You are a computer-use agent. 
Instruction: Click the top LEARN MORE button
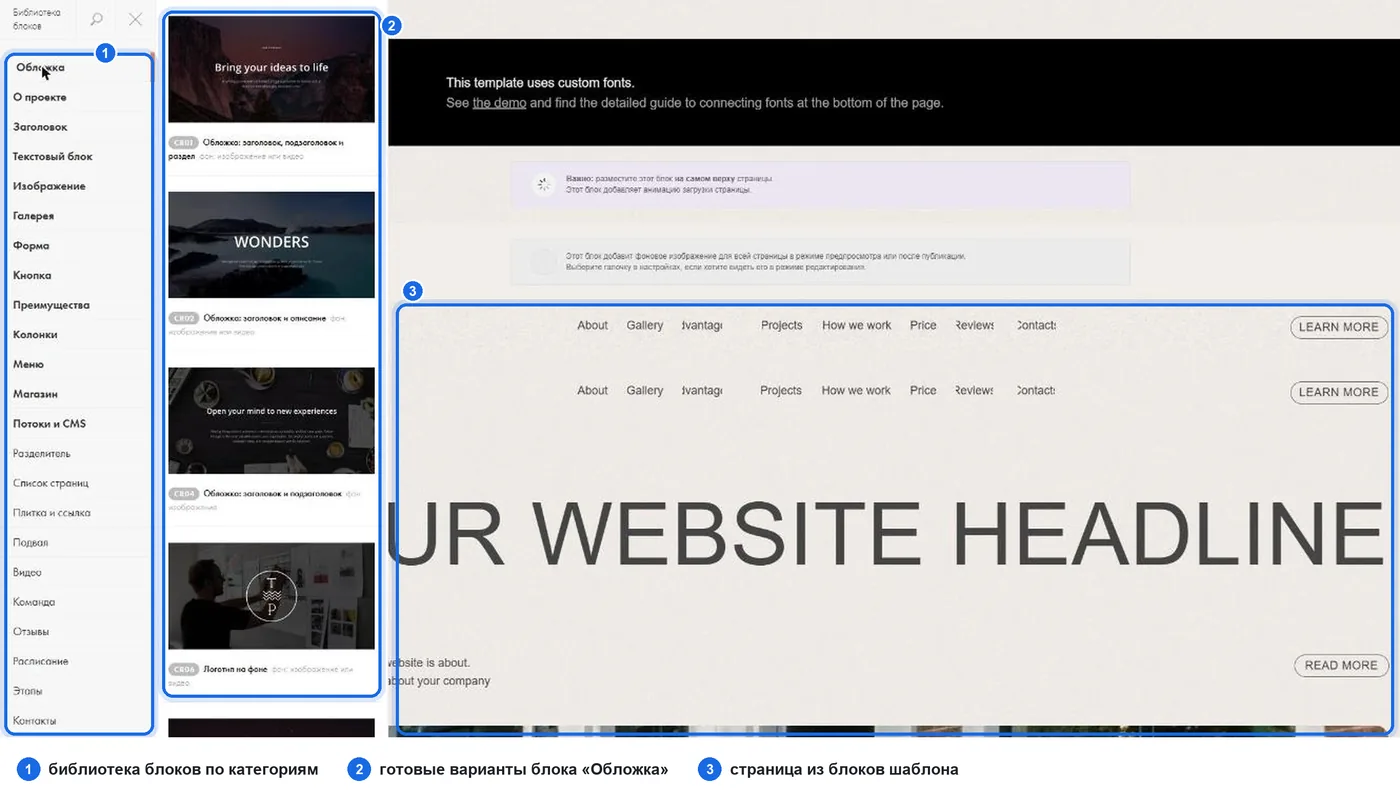click(1339, 327)
